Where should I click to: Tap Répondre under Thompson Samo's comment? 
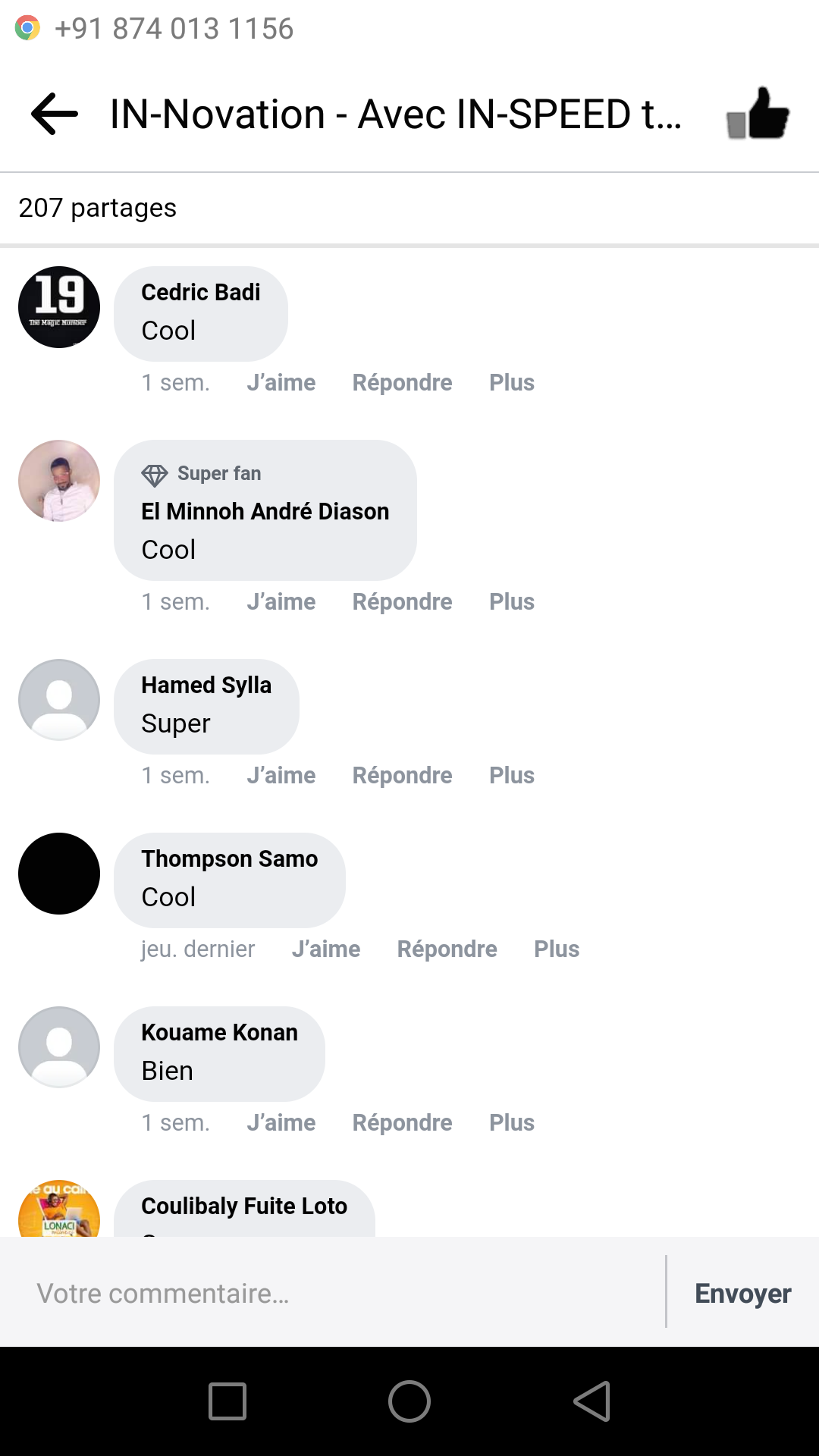click(x=447, y=949)
